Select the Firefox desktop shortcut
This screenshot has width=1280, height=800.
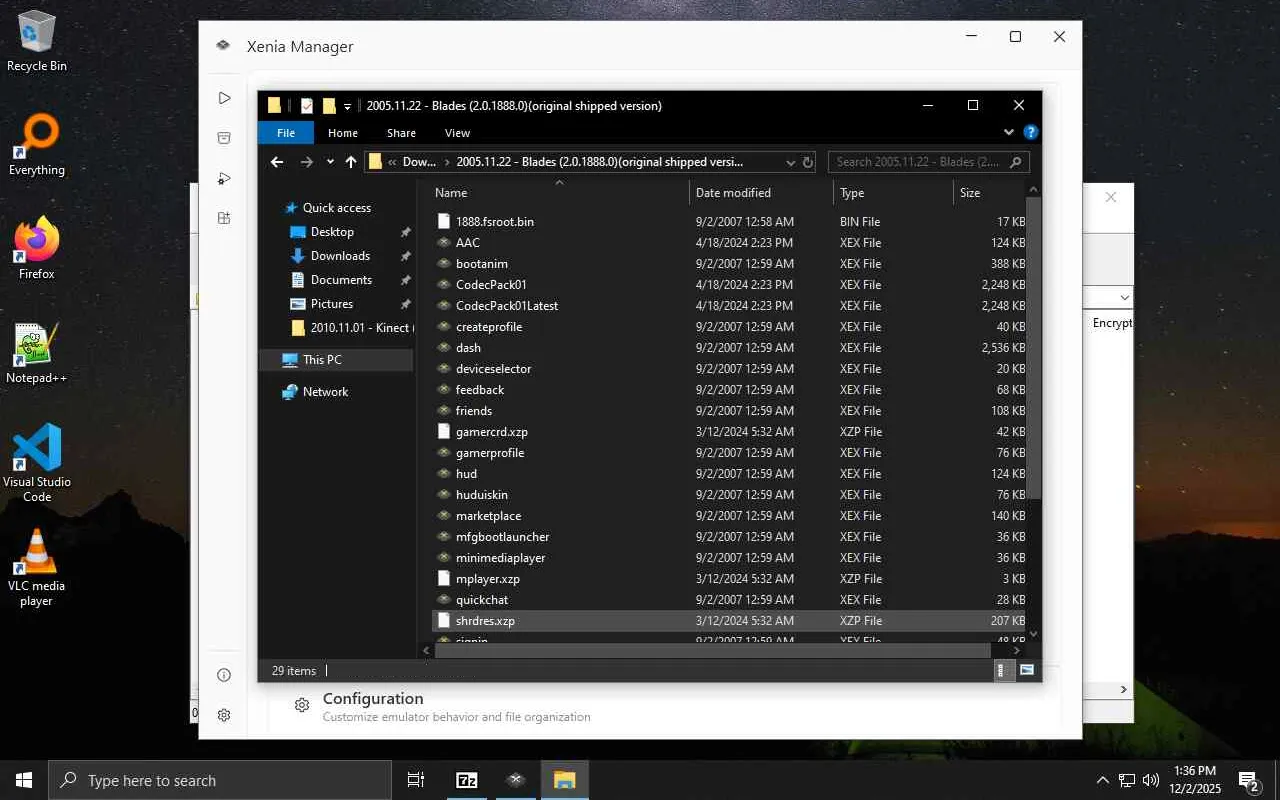(x=37, y=250)
